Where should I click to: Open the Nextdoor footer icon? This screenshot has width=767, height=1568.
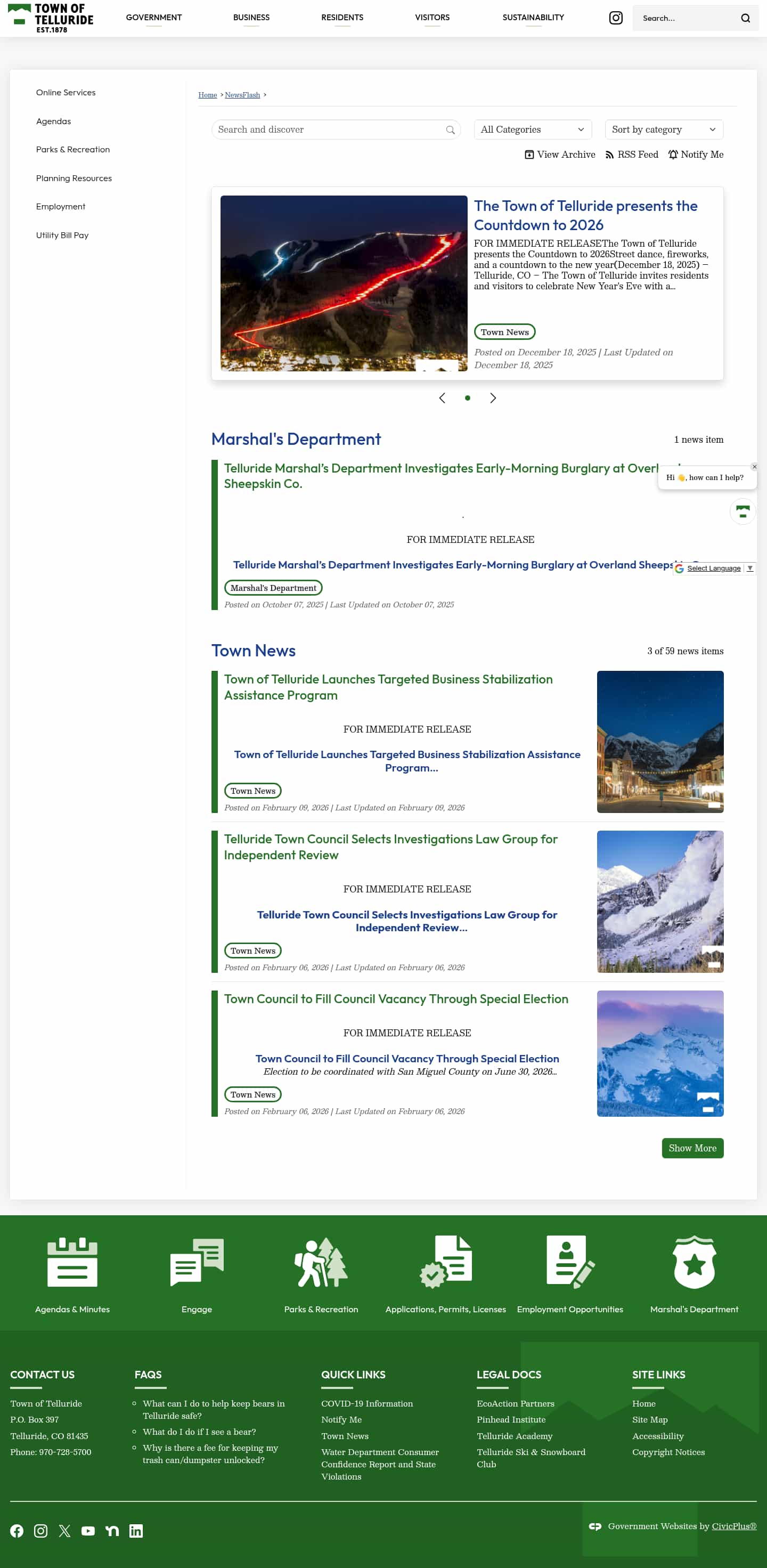point(112,1531)
